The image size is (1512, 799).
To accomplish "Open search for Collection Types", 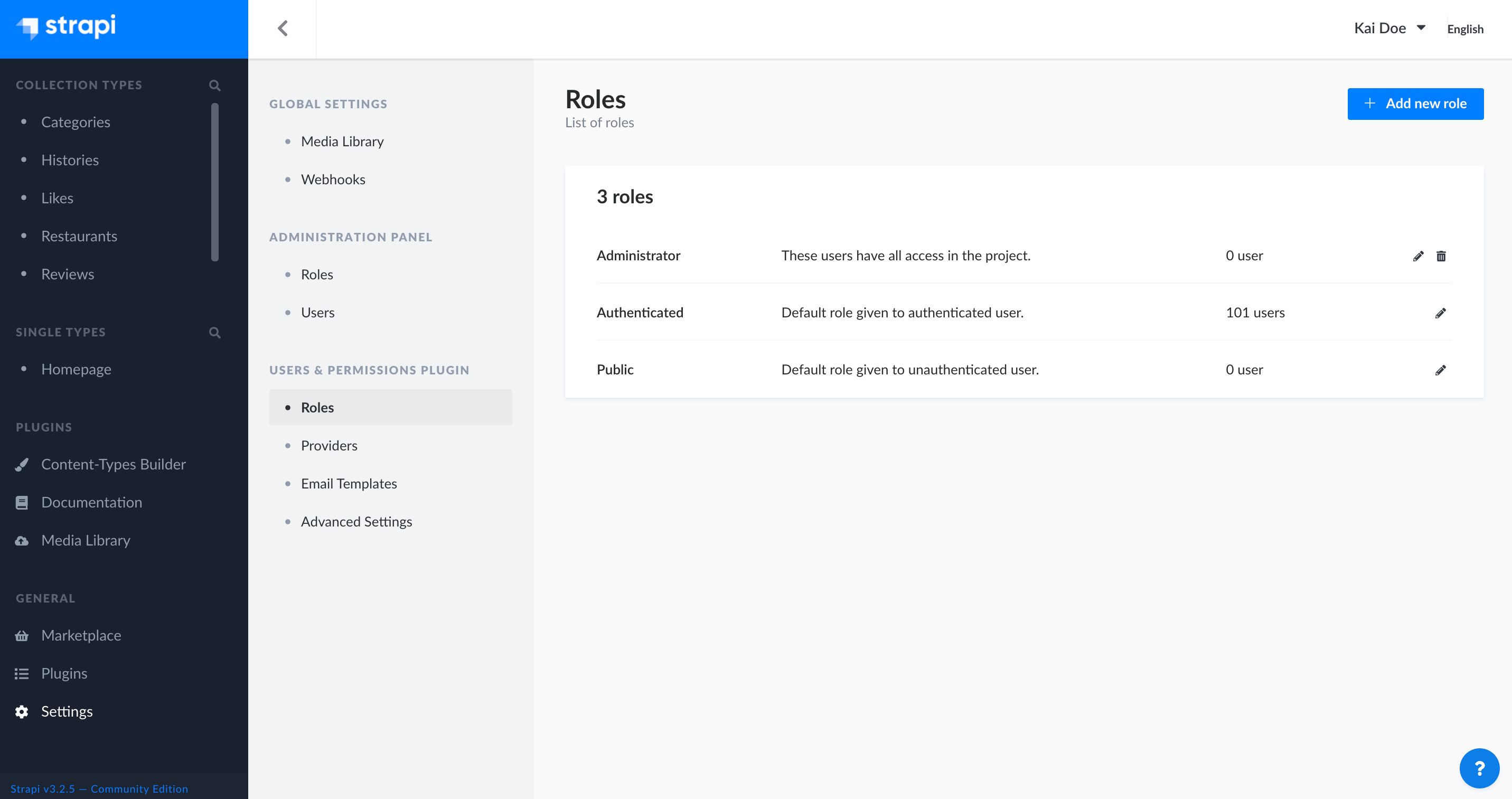I will pos(215,85).
